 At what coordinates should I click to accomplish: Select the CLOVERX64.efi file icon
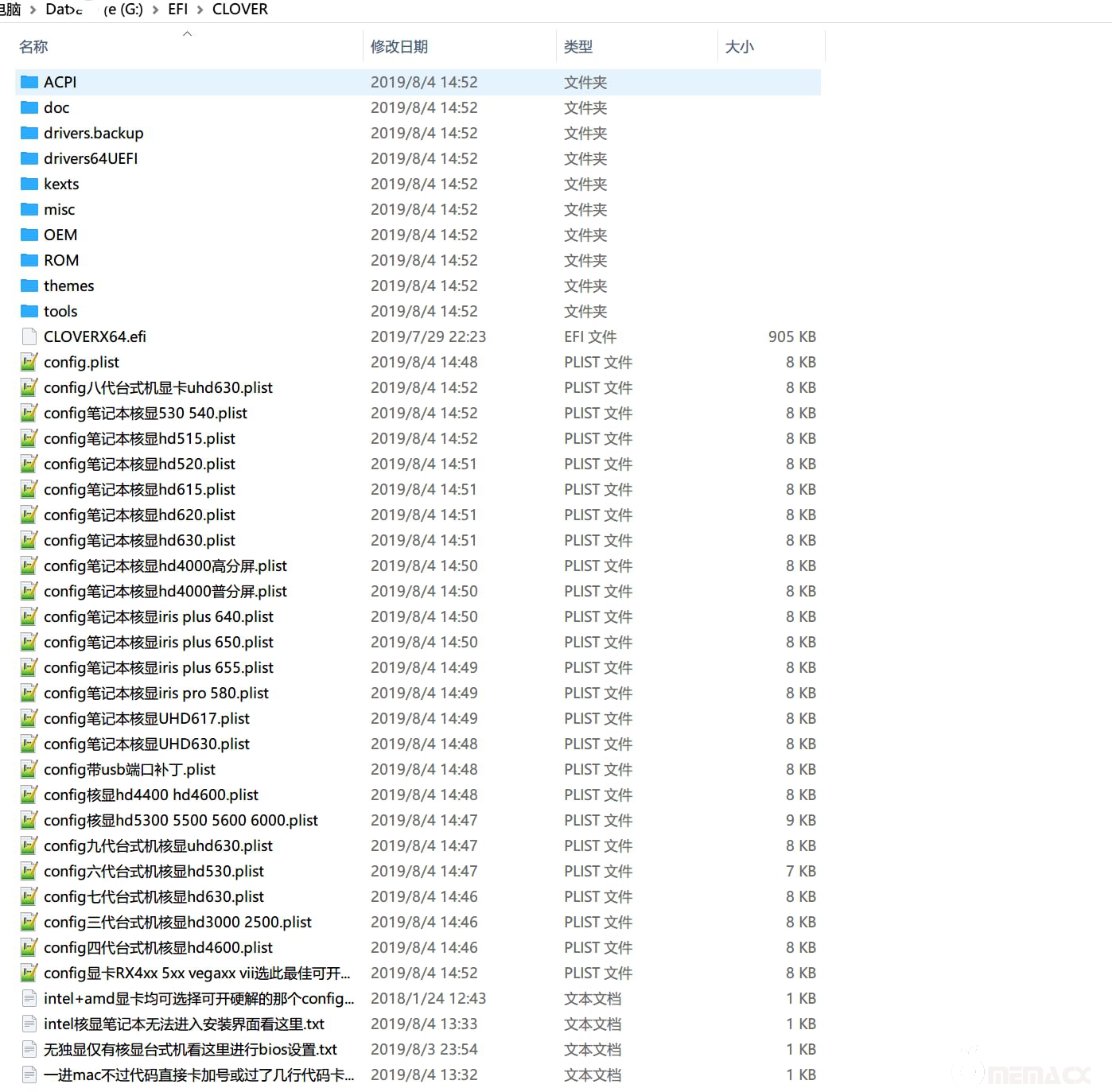click(29, 336)
